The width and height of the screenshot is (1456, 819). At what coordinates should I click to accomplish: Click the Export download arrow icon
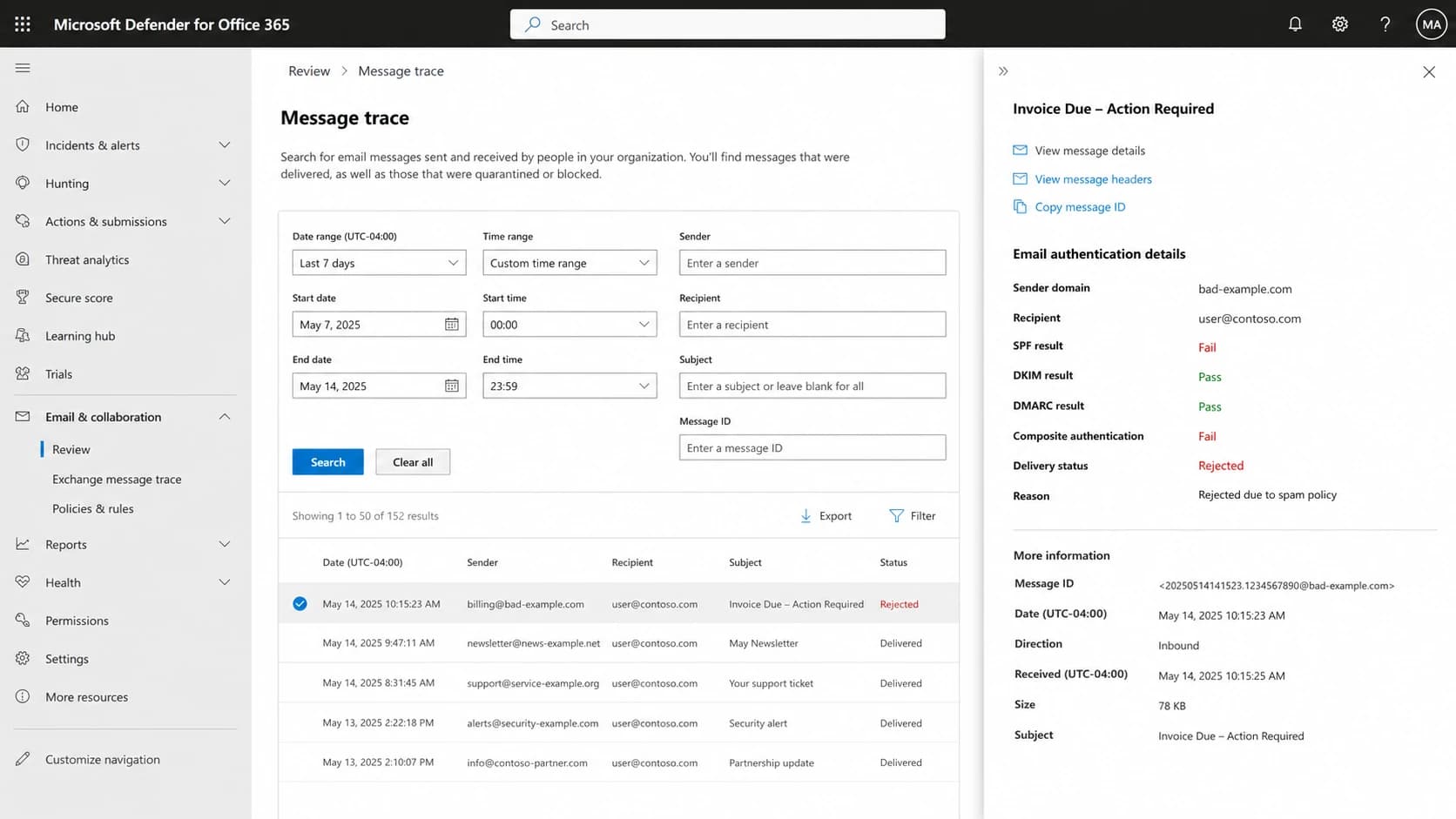(806, 516)
